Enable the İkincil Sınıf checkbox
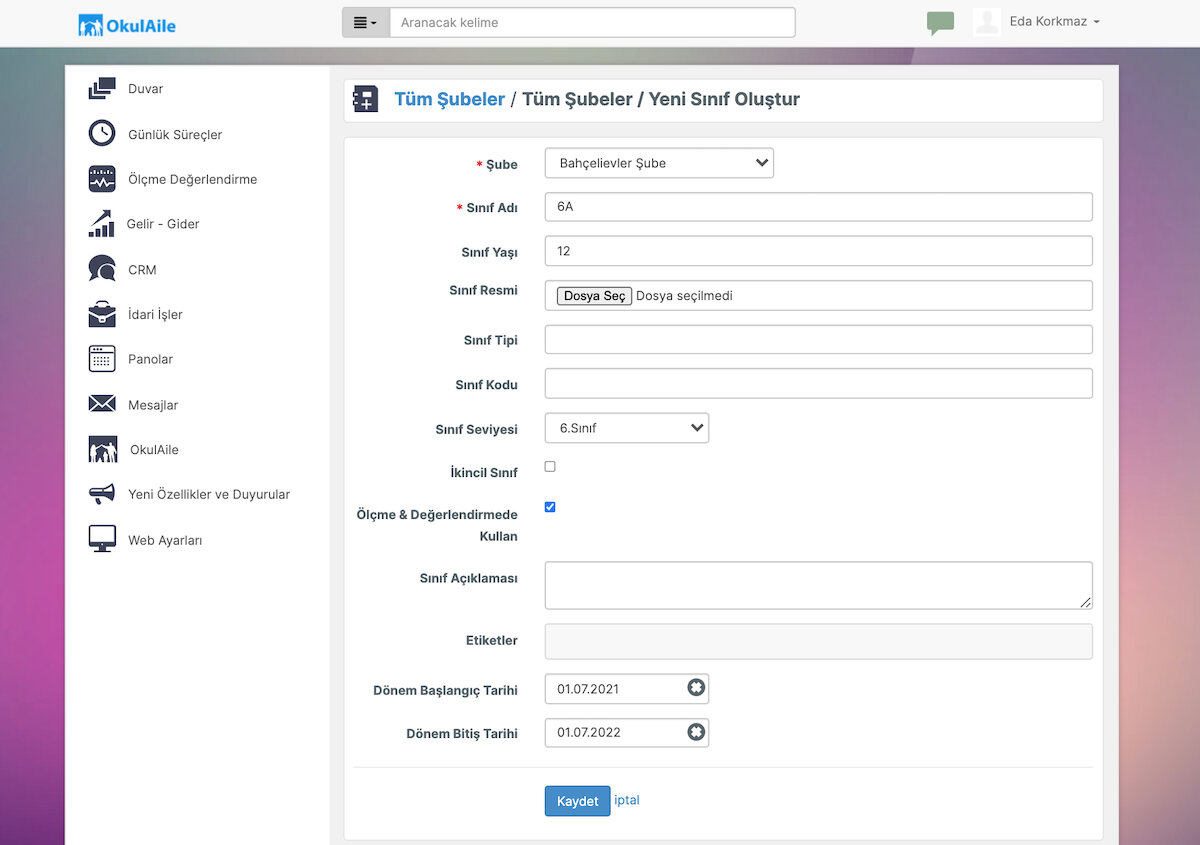The height and width of the screenshot is (845, 1200). (x=550, y=467)
